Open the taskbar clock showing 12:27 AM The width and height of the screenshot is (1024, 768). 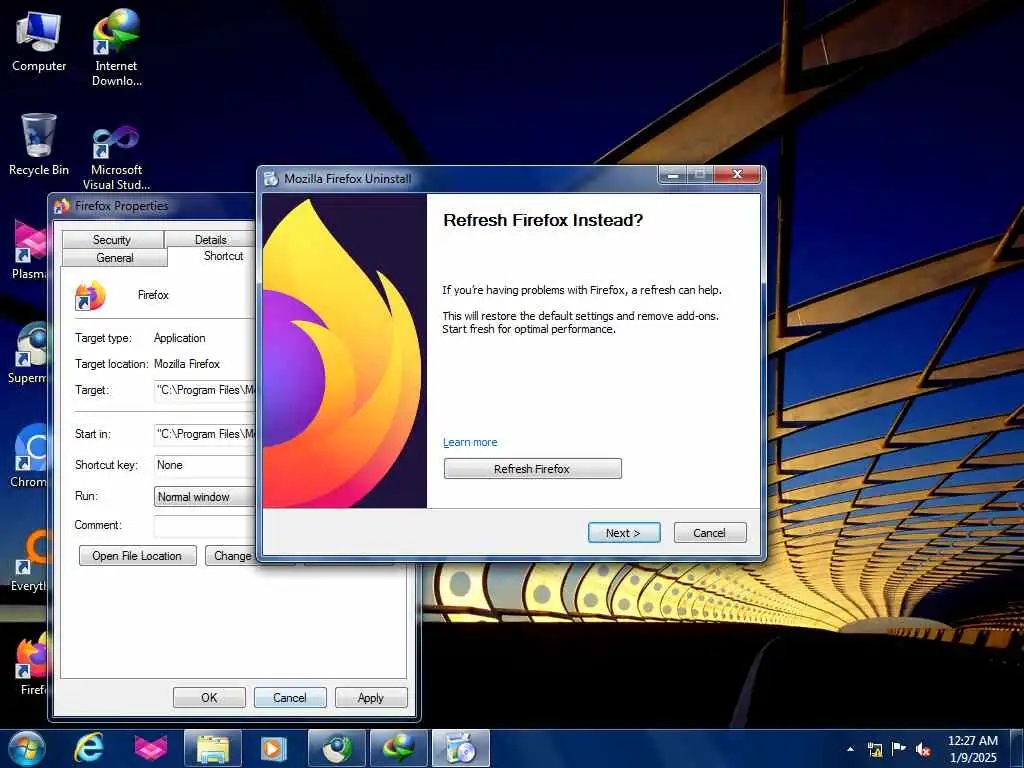coord(972,748)
